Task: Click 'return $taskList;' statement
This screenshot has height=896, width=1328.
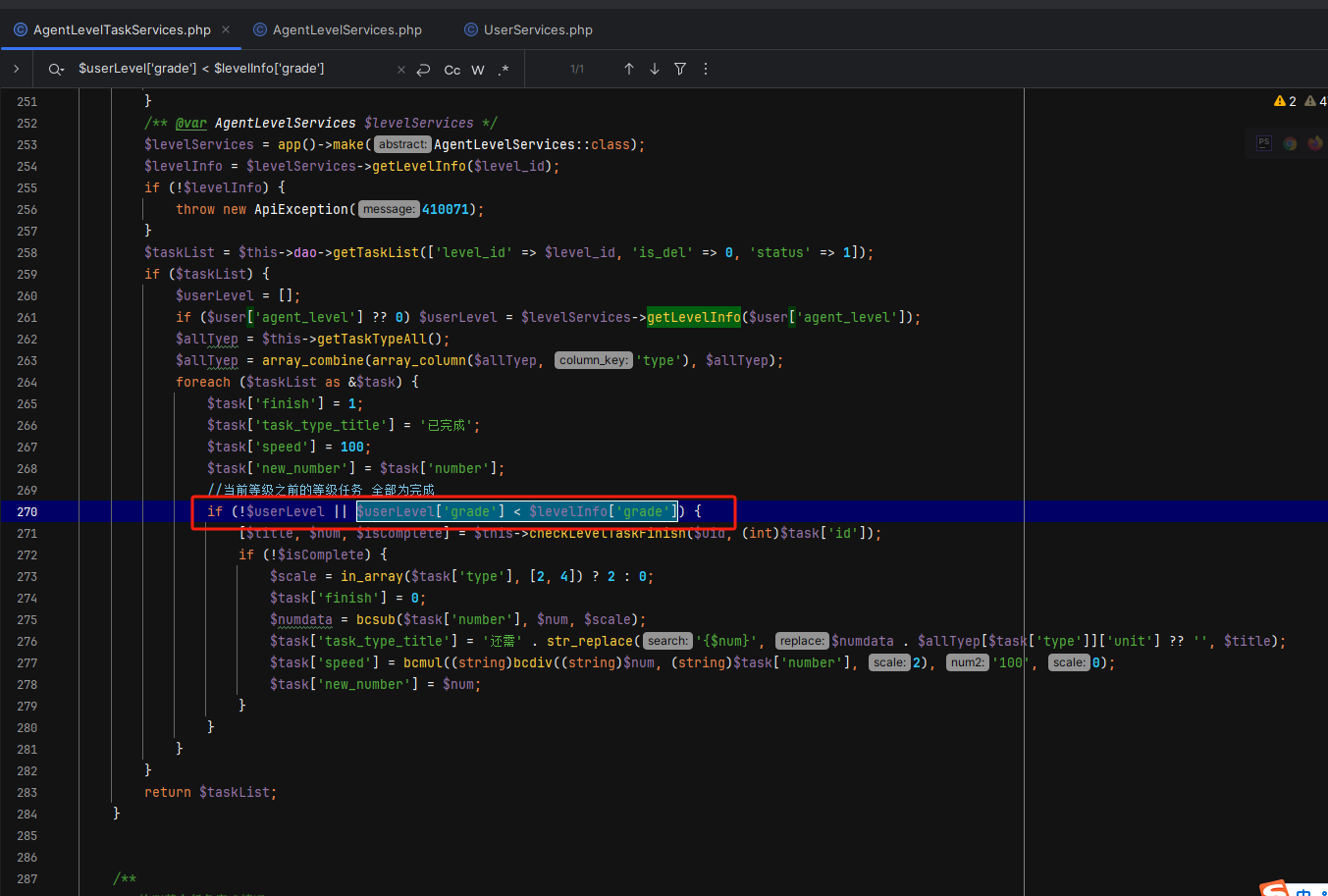Action: coord(211,792)
